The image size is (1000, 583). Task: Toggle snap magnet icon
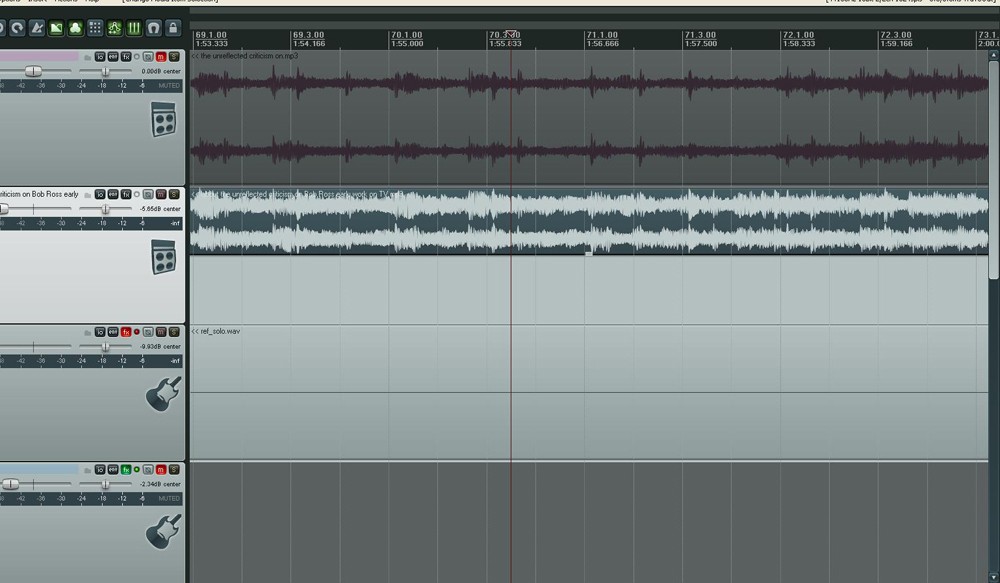(x=153, y=27)
